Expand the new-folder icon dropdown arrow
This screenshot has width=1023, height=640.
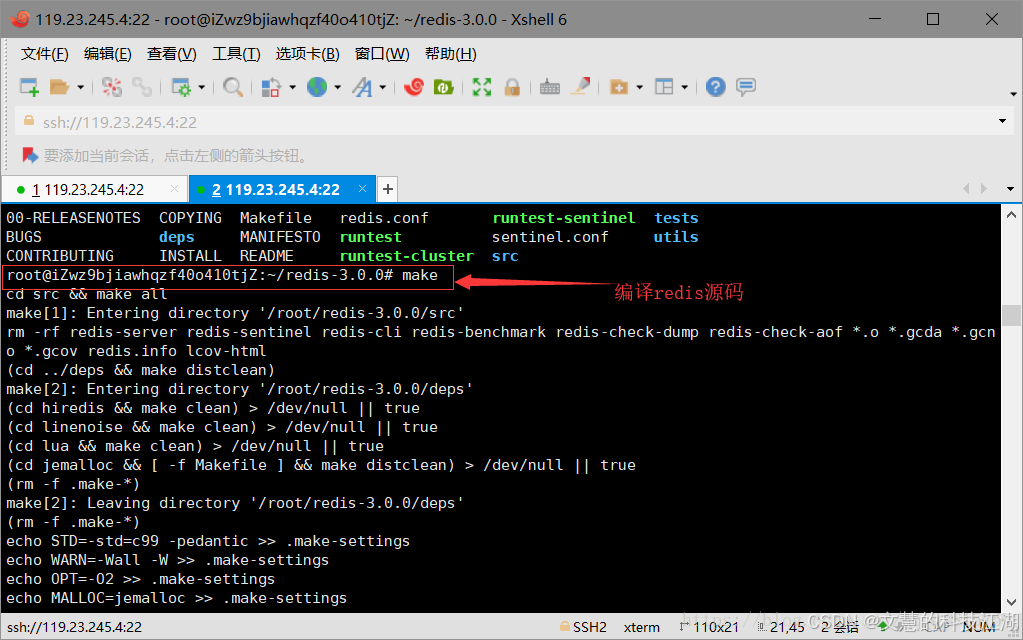639,87
